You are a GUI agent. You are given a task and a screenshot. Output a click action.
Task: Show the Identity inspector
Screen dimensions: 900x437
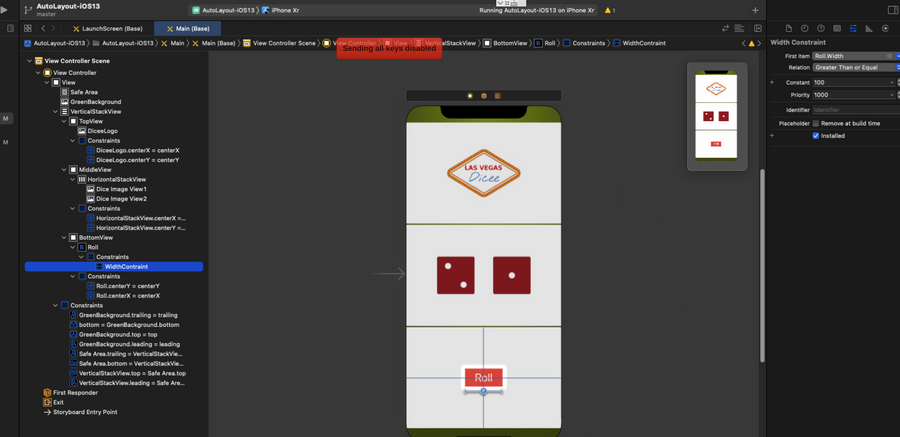point(837,29)
